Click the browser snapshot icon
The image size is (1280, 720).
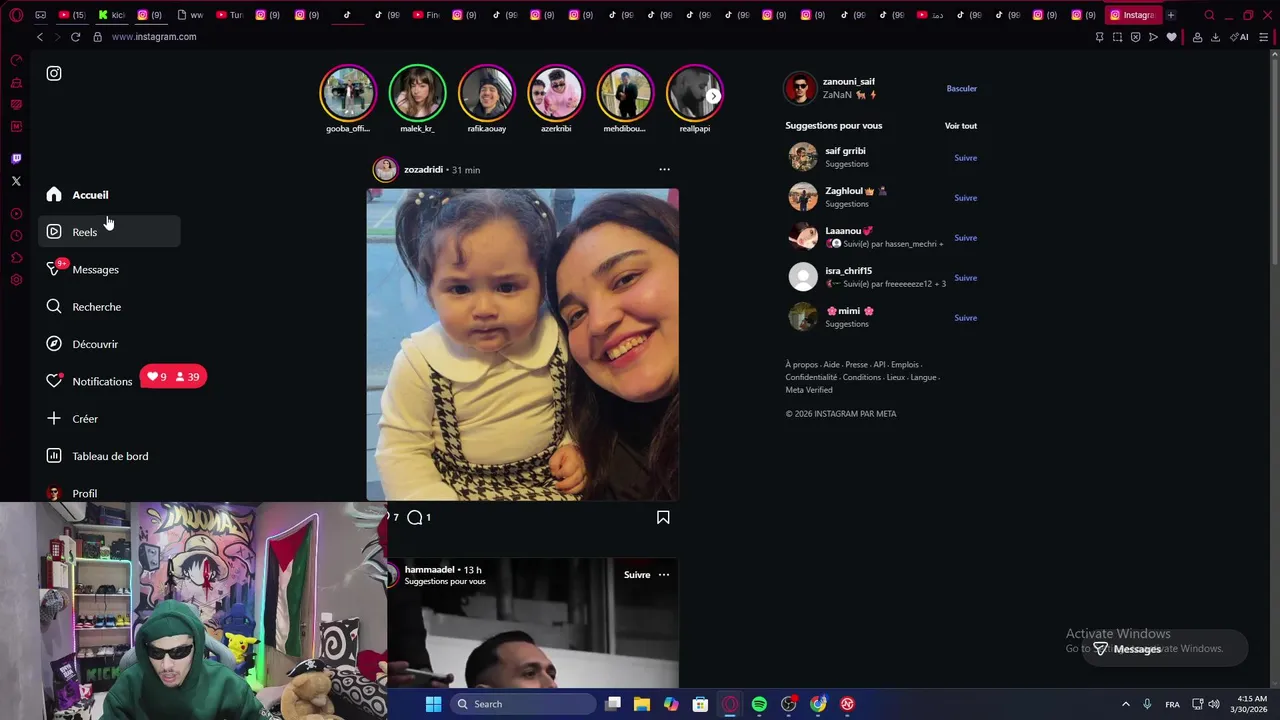[1117, 37]
